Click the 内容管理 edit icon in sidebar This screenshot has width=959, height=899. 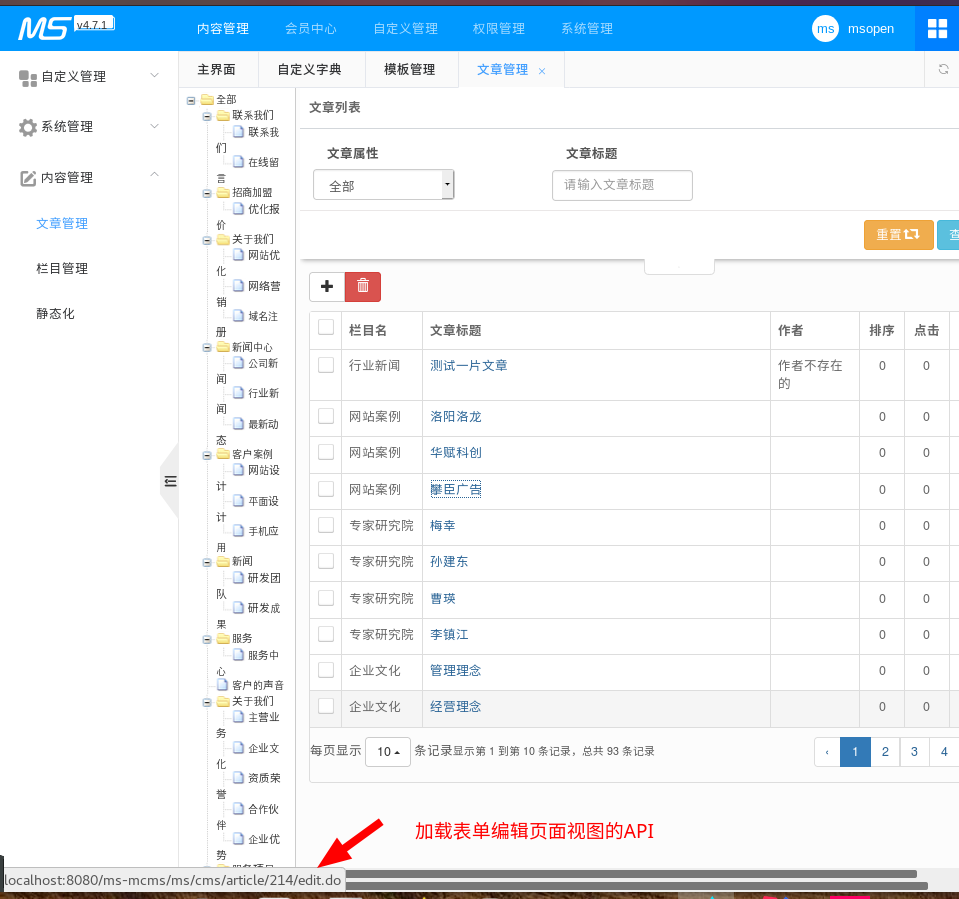click(x=28, y=178)
